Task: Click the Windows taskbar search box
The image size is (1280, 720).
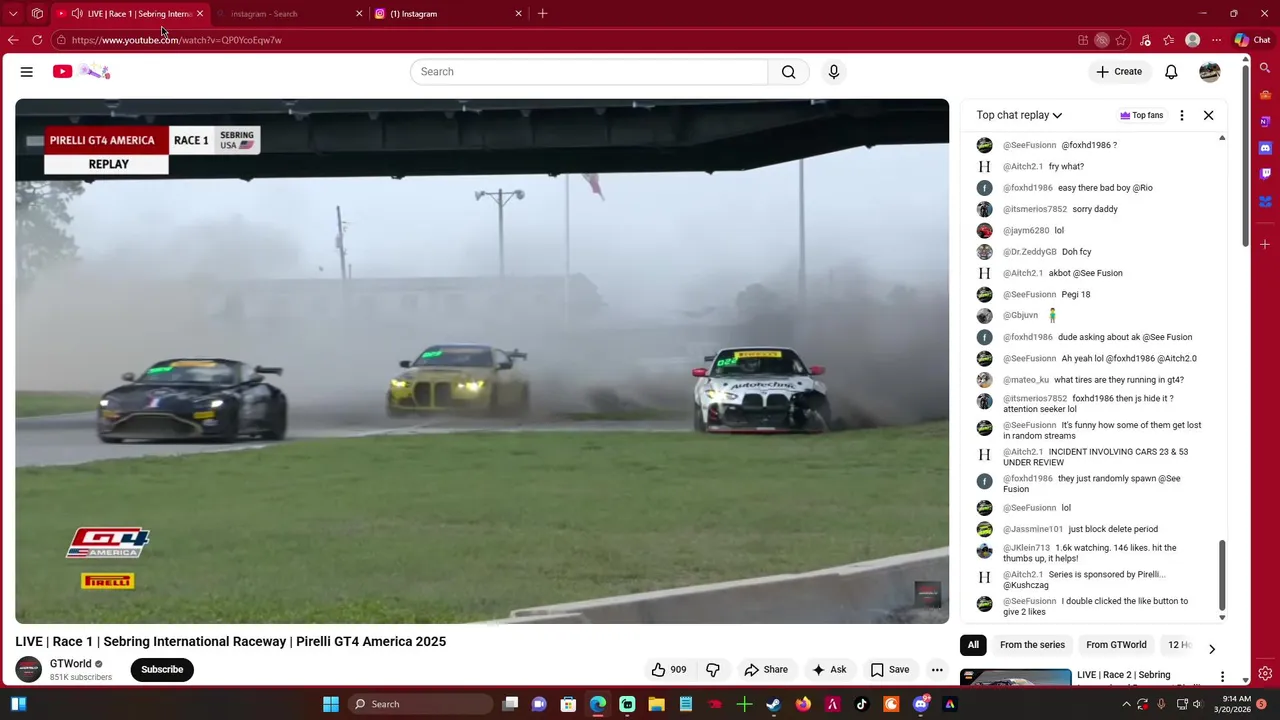Action: click(x=420, y=704)
